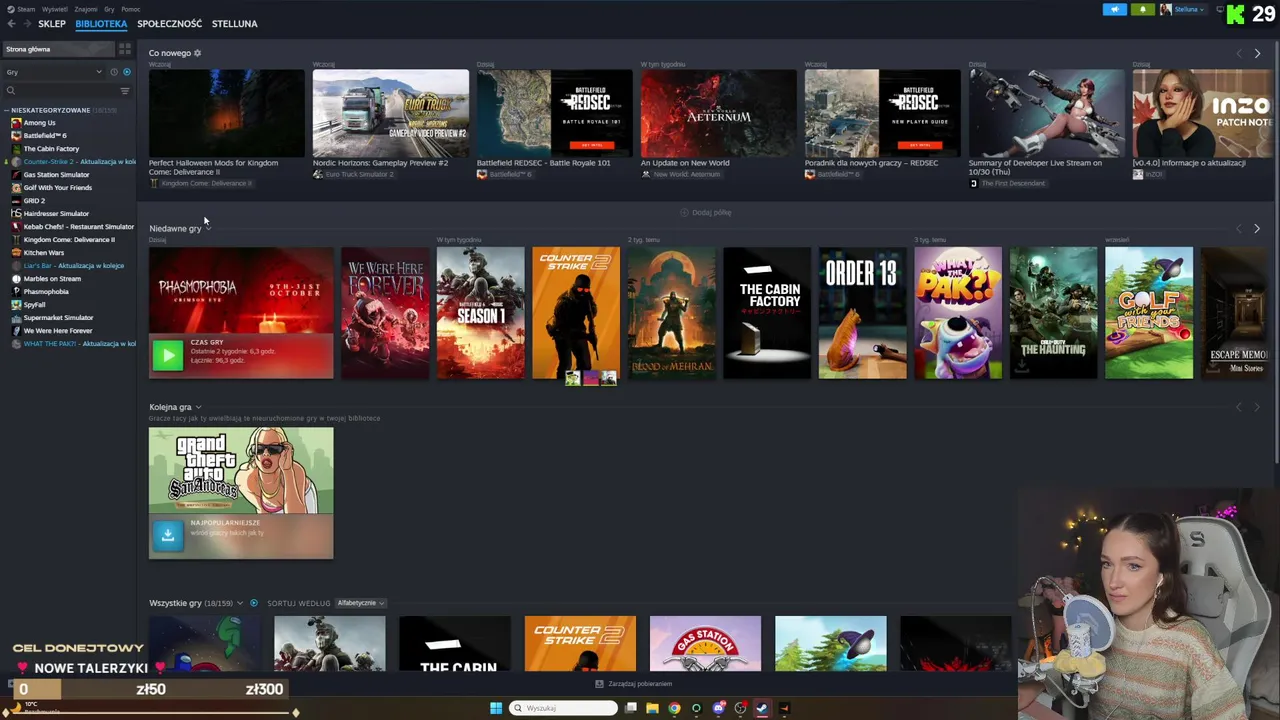Viewport: 1280px width, 720px height.
Task: Open the Gry menu in menu bar
Action: tap(109, 9)
